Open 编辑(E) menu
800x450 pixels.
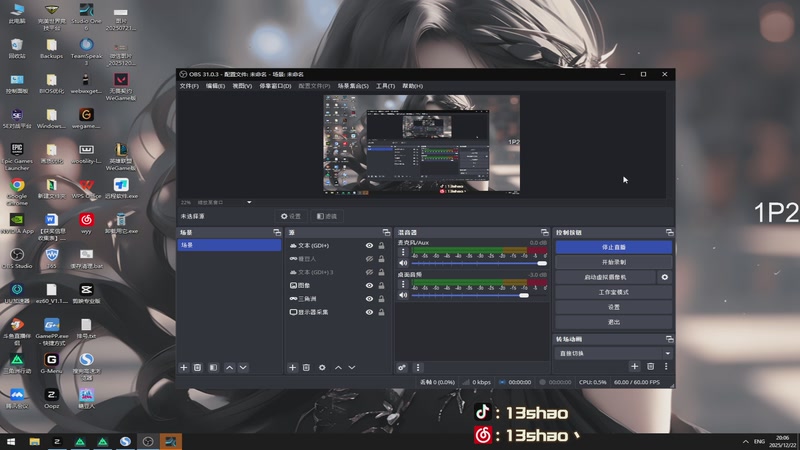[x=215, y=86]
